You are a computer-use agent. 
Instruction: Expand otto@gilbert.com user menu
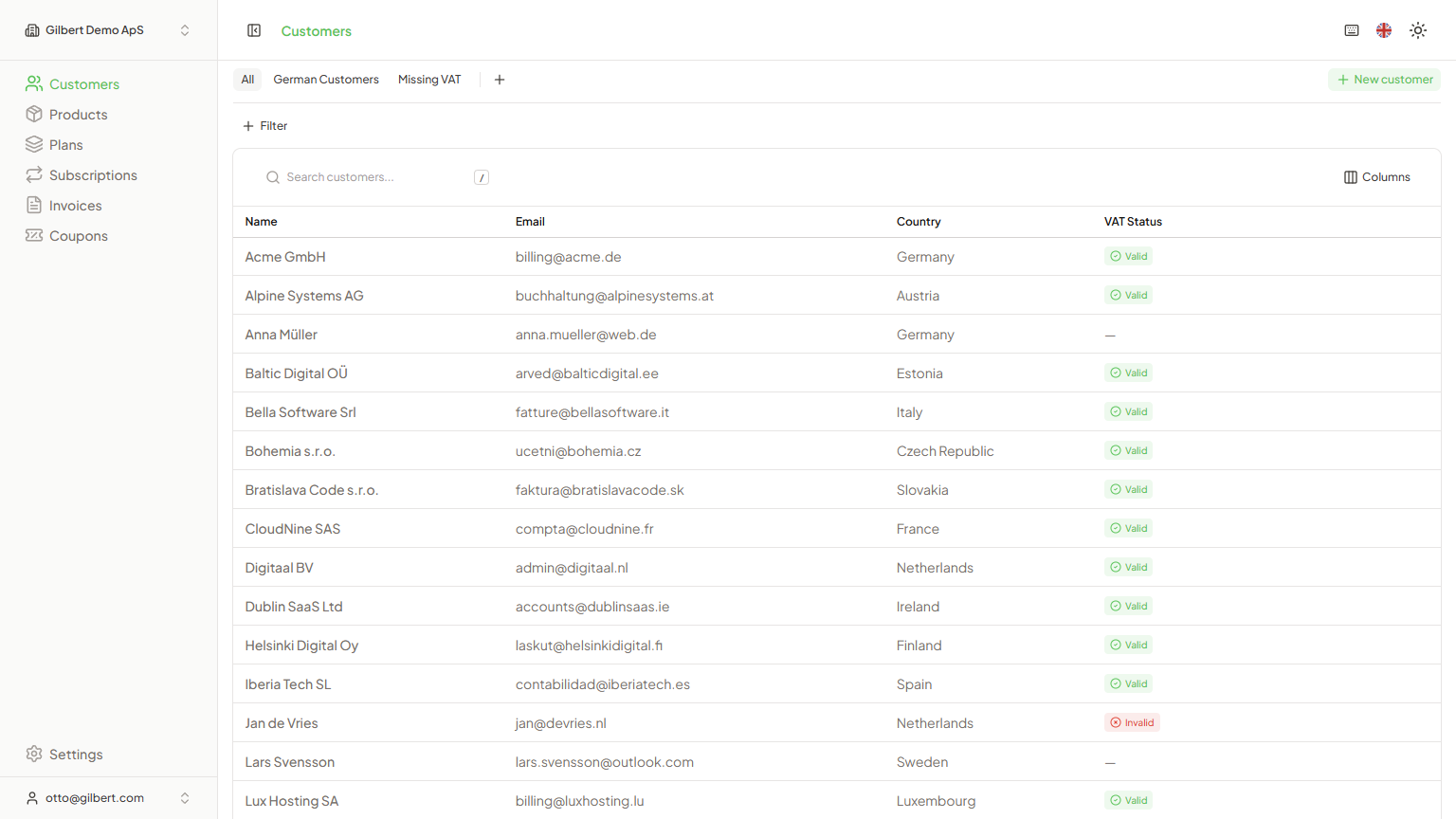pos(108,798)
